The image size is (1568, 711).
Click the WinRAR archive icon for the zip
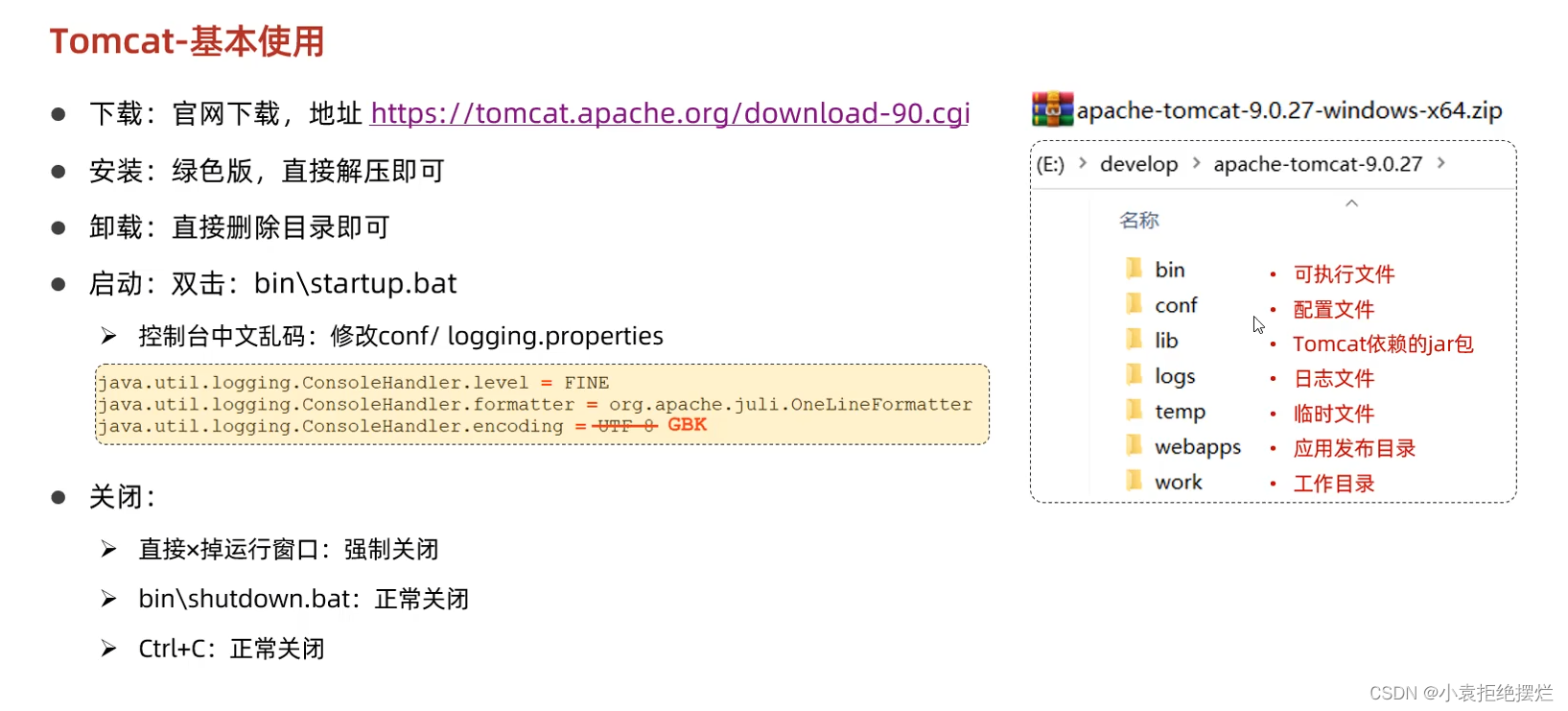pyautogui.click(x=1052, y=109)
